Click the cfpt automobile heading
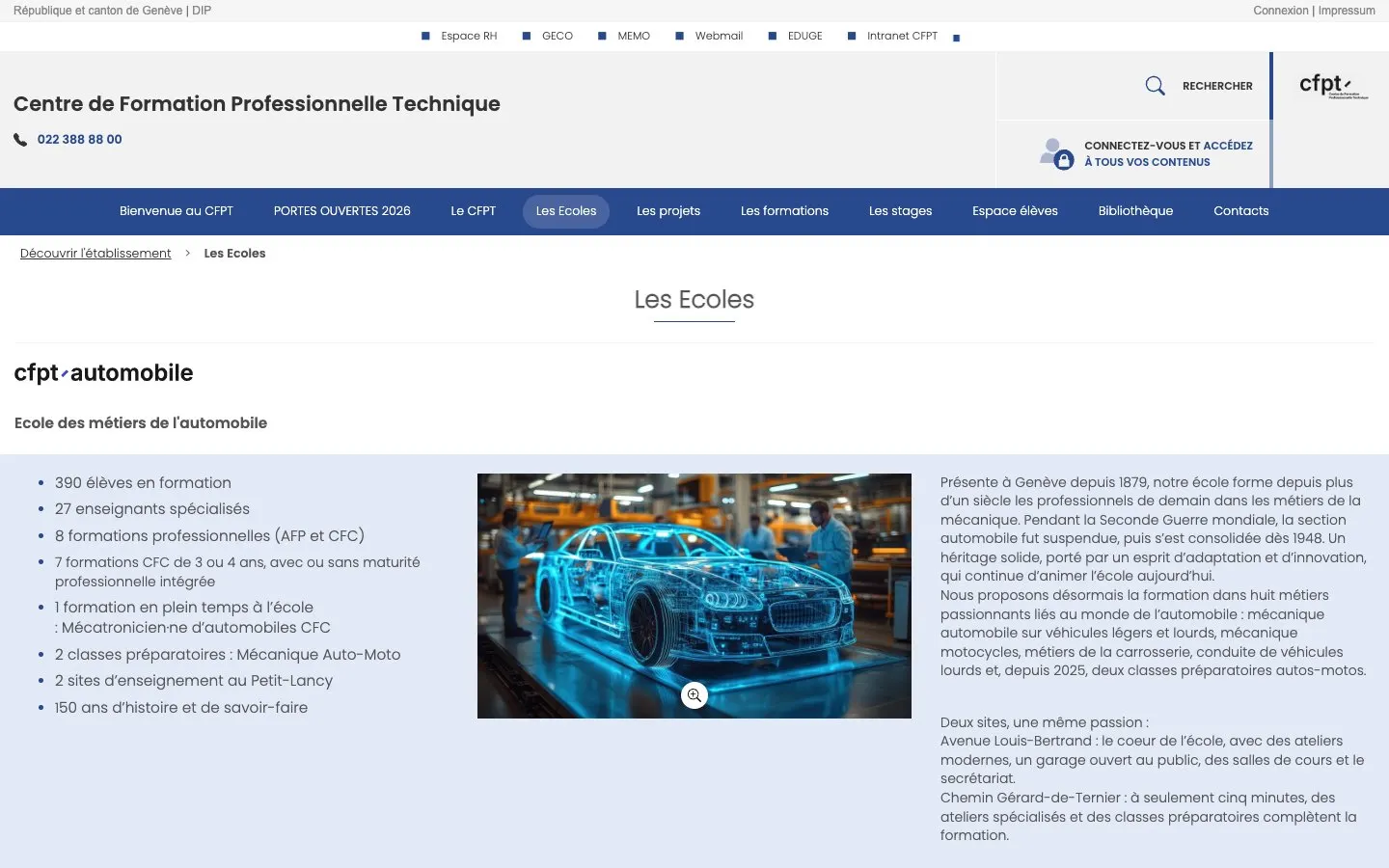Viewport: 1389px width, 868px height. 103,373
